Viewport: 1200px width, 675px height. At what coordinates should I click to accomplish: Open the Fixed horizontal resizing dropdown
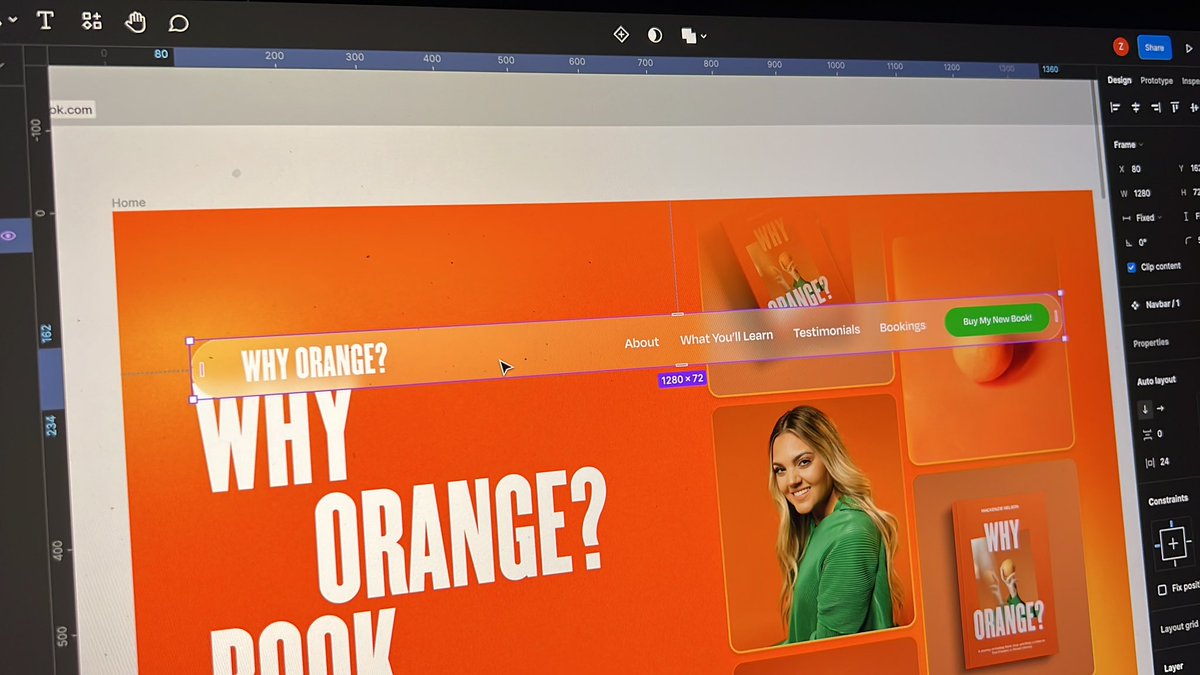click(1143, 217)
